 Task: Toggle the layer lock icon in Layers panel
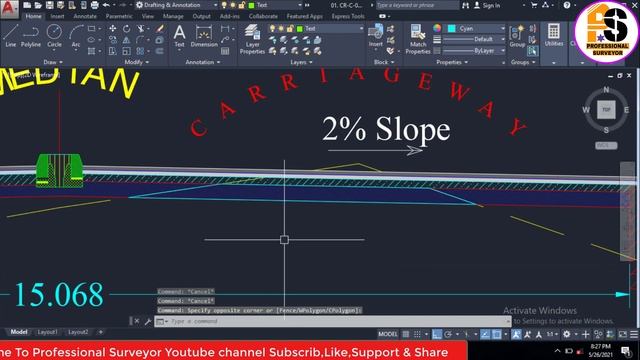point(289,29)
